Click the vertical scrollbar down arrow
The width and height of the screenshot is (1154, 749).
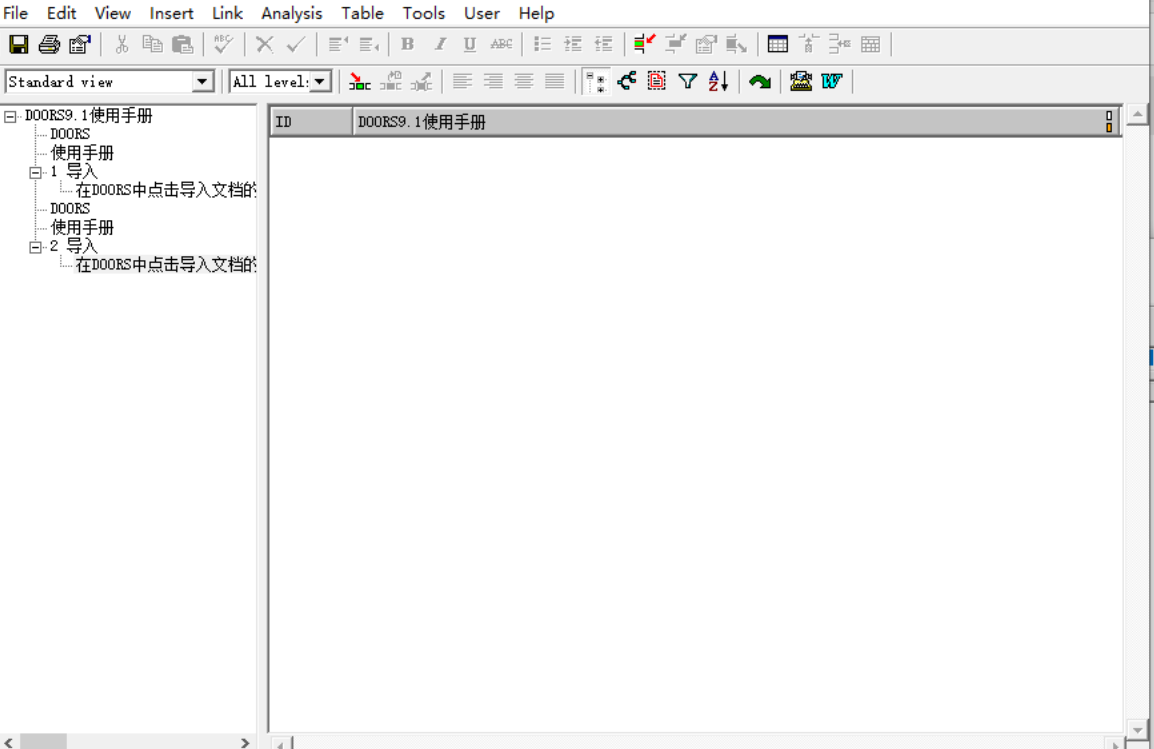point(1136,730)
